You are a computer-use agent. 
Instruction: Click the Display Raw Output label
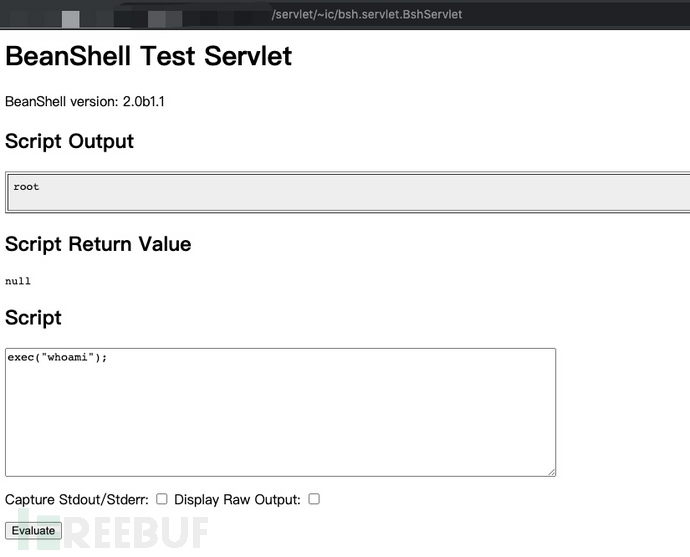click(238, 500)
